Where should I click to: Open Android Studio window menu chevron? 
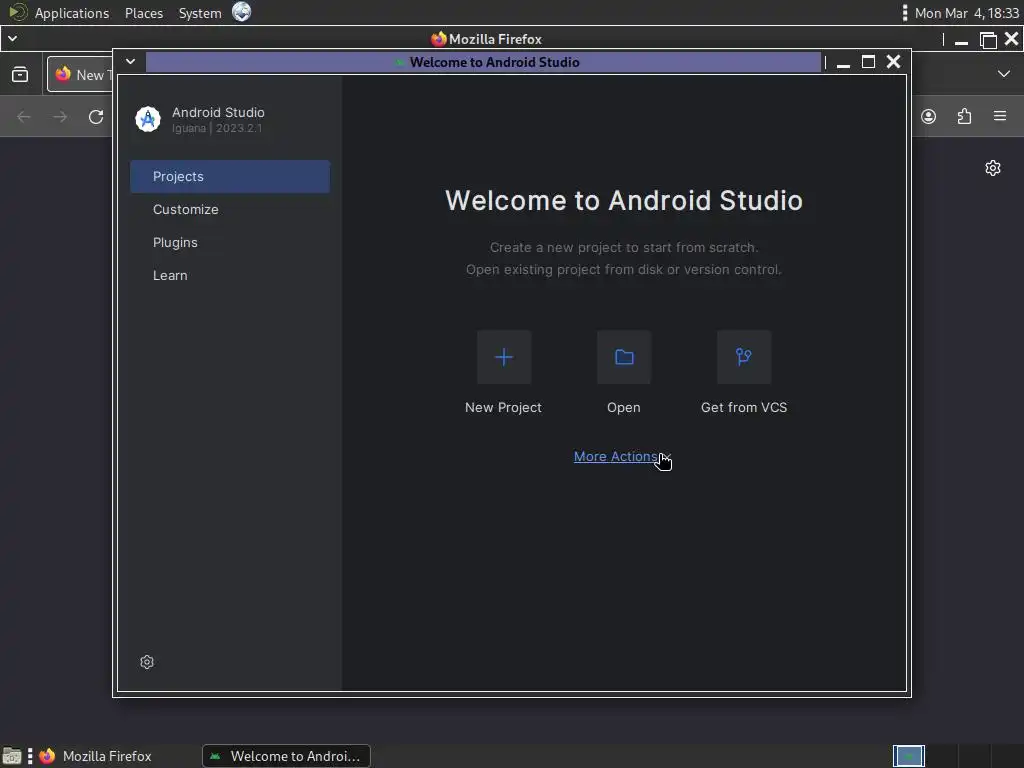pos(131,61)
